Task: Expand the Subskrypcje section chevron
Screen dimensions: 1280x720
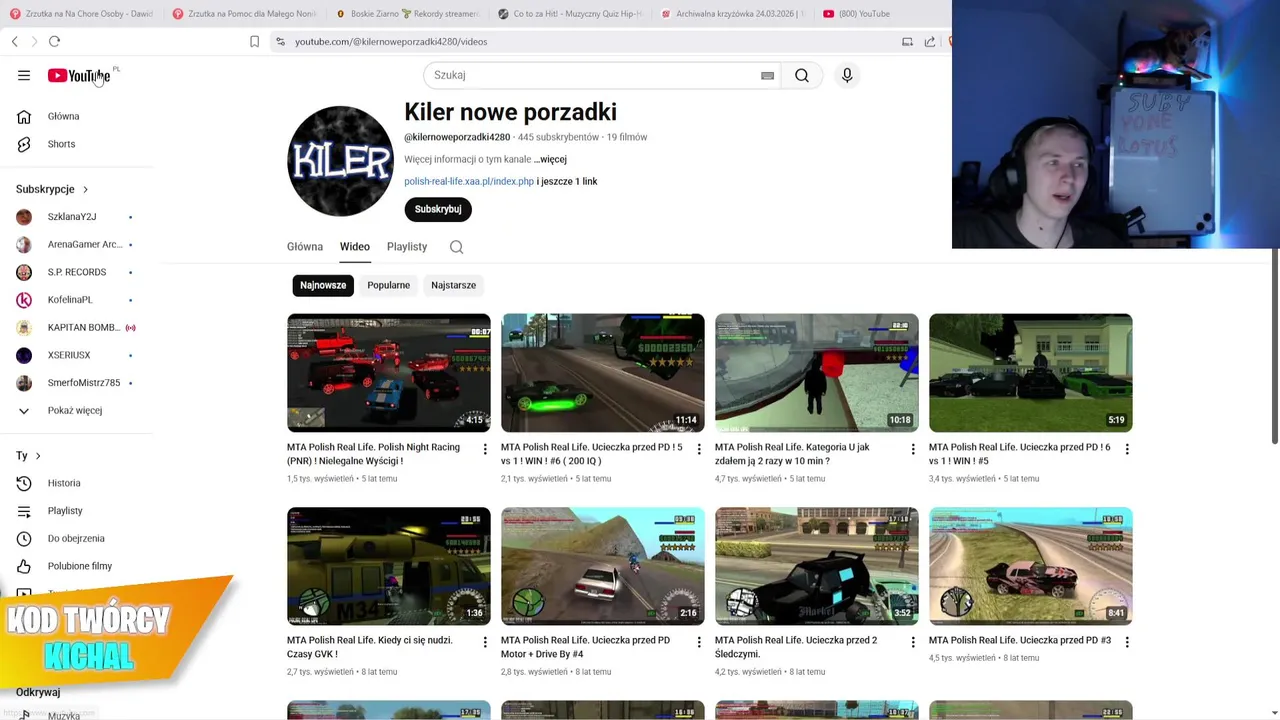Action: click(x=85, y=189)
